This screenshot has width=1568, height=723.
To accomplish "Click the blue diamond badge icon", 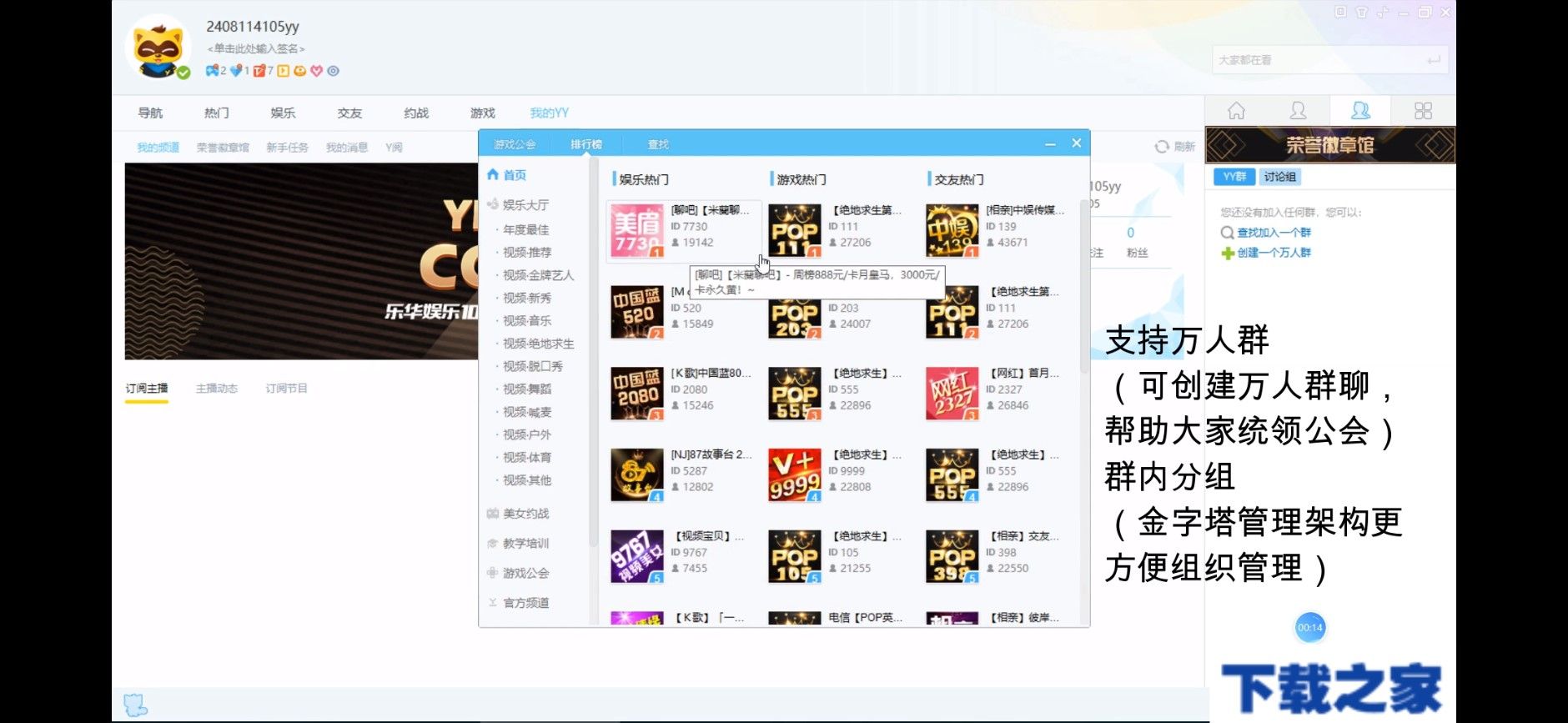I will tap(236, 71).
